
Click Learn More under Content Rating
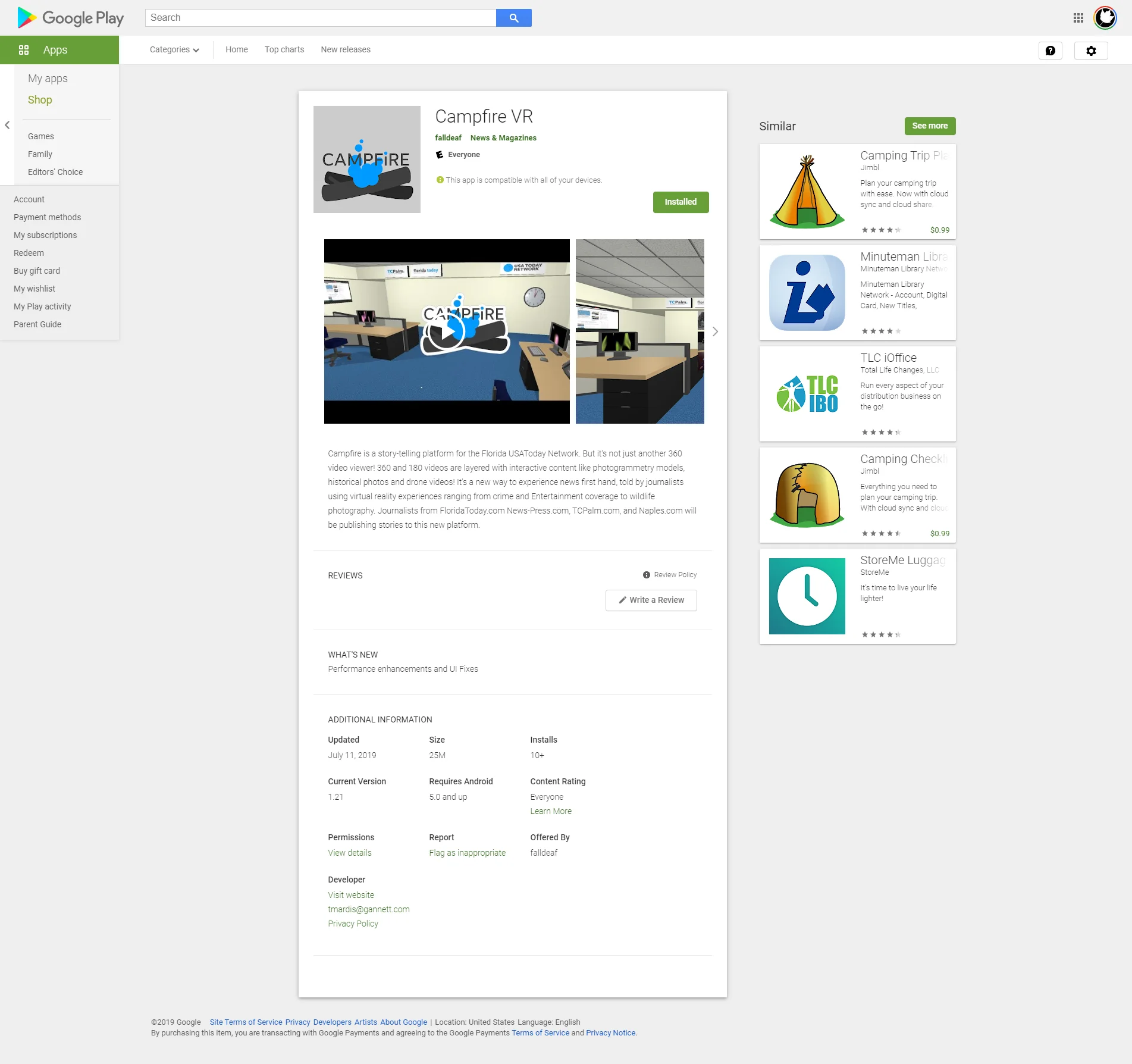pyautogui.click(x=551, y=811)
